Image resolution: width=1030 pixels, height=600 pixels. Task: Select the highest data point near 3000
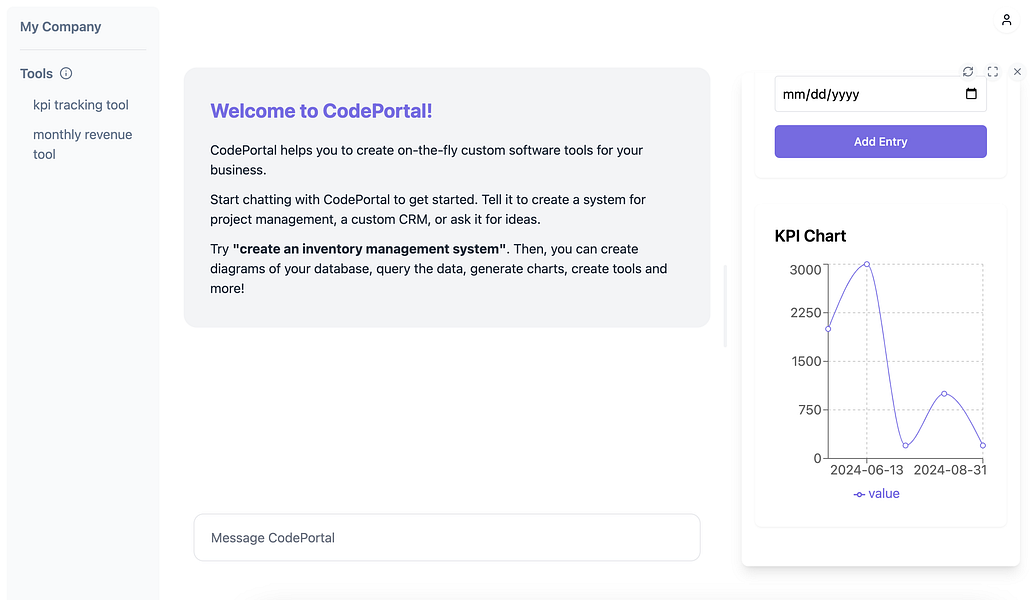click(866, 265)
